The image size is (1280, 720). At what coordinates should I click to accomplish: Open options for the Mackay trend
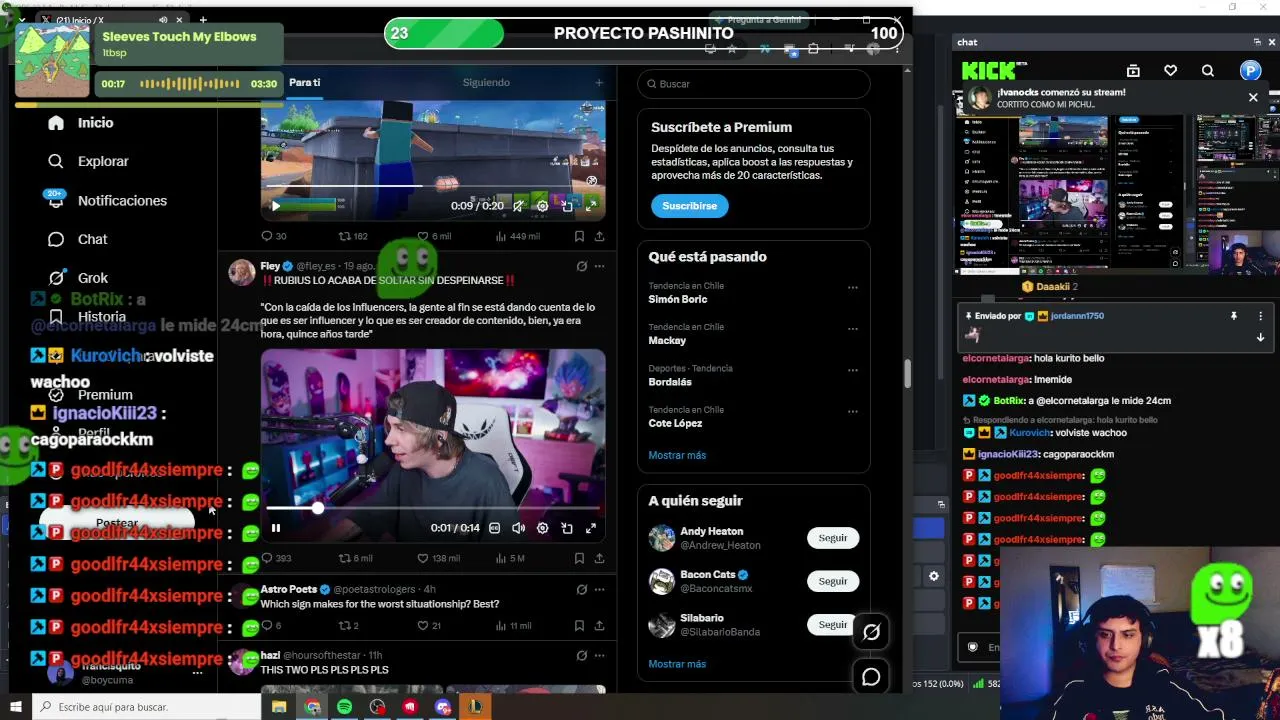[x=853, y=329]
